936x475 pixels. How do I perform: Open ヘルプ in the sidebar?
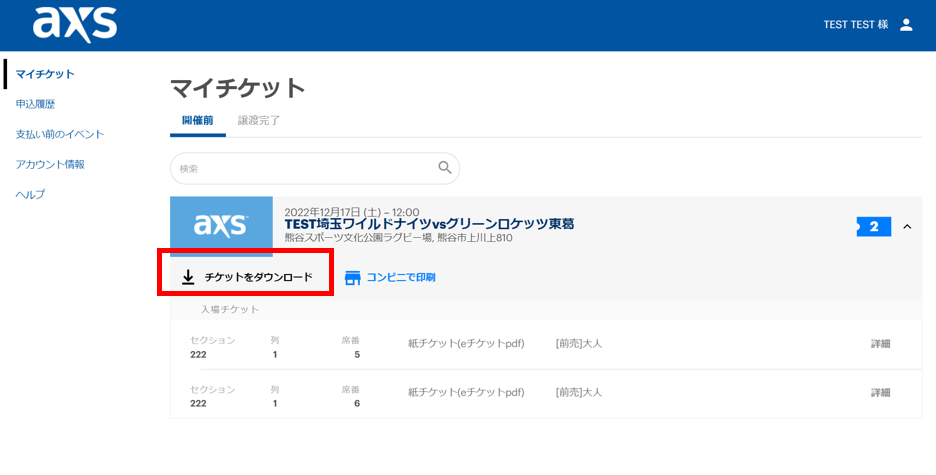(30, 195)
